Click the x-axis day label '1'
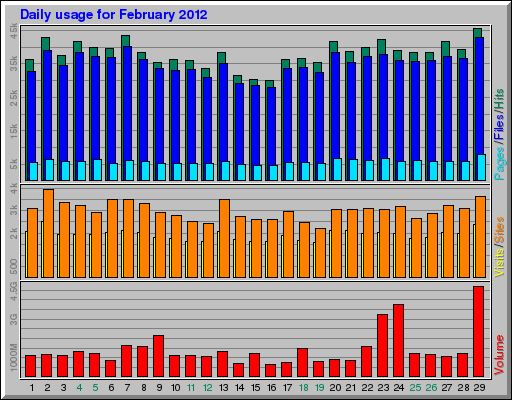 click(32, 388)
